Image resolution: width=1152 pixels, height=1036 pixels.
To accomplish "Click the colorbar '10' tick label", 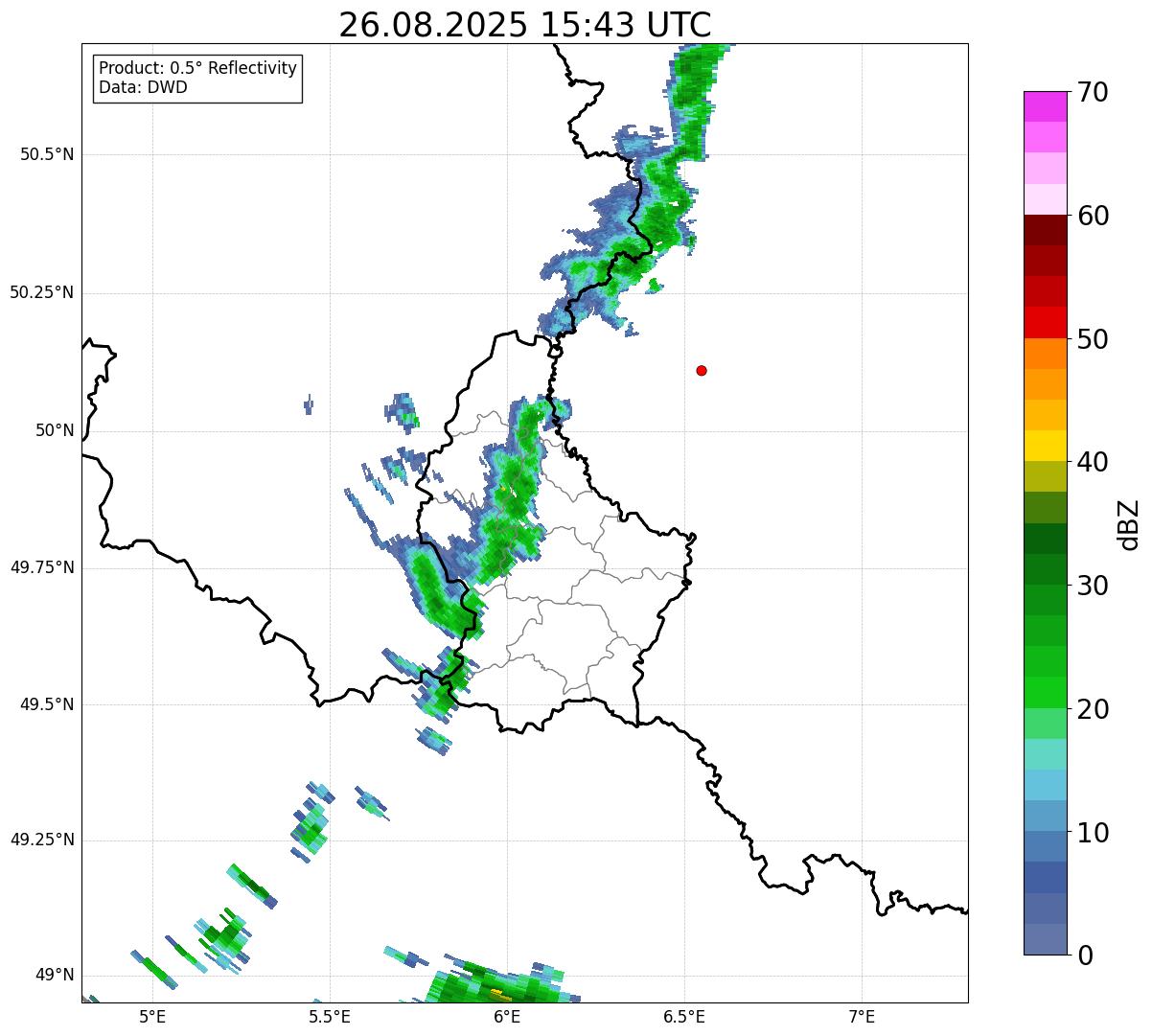I will 1094,833.
